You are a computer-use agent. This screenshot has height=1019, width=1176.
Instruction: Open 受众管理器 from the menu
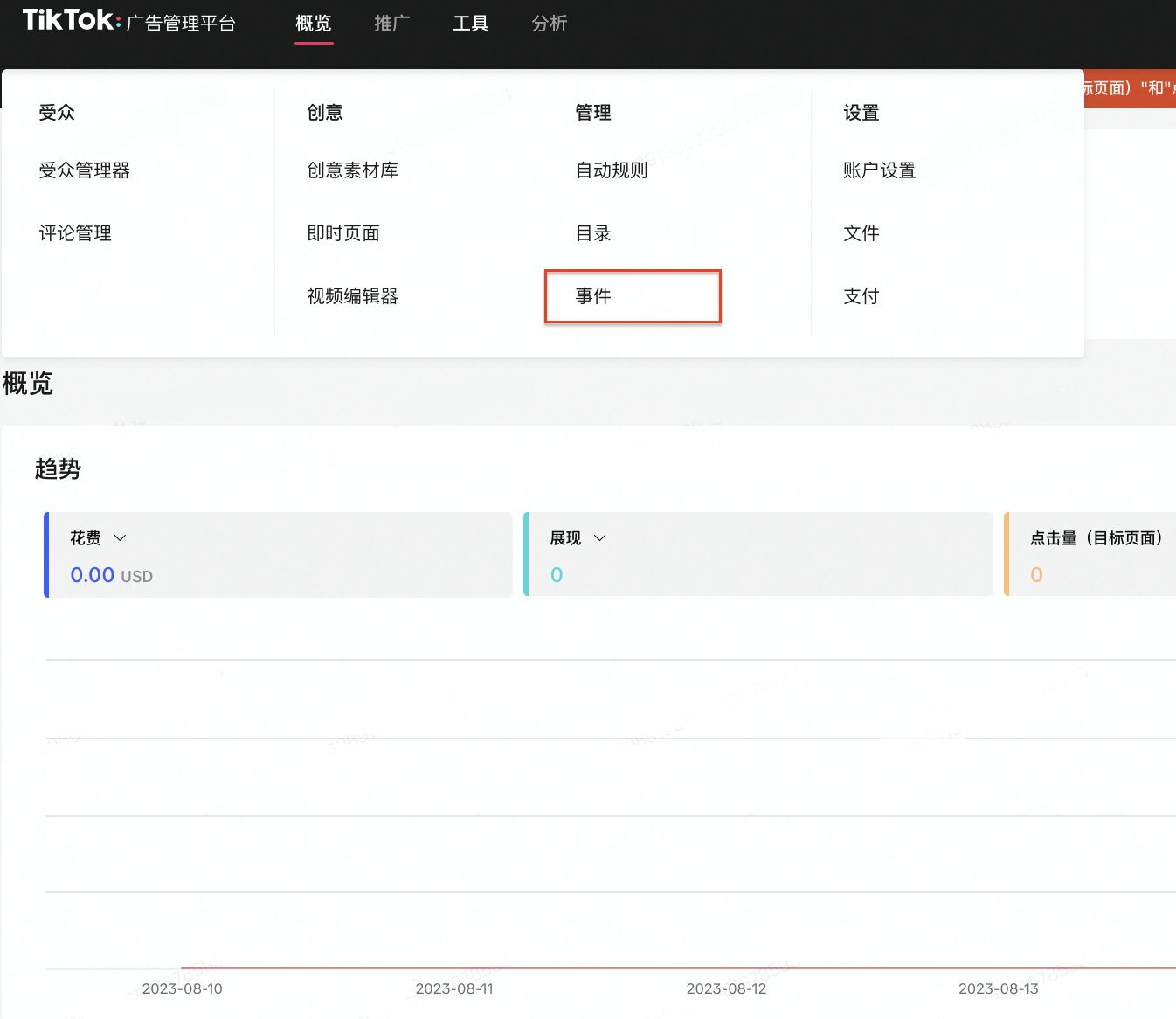(x=84, y=170)
